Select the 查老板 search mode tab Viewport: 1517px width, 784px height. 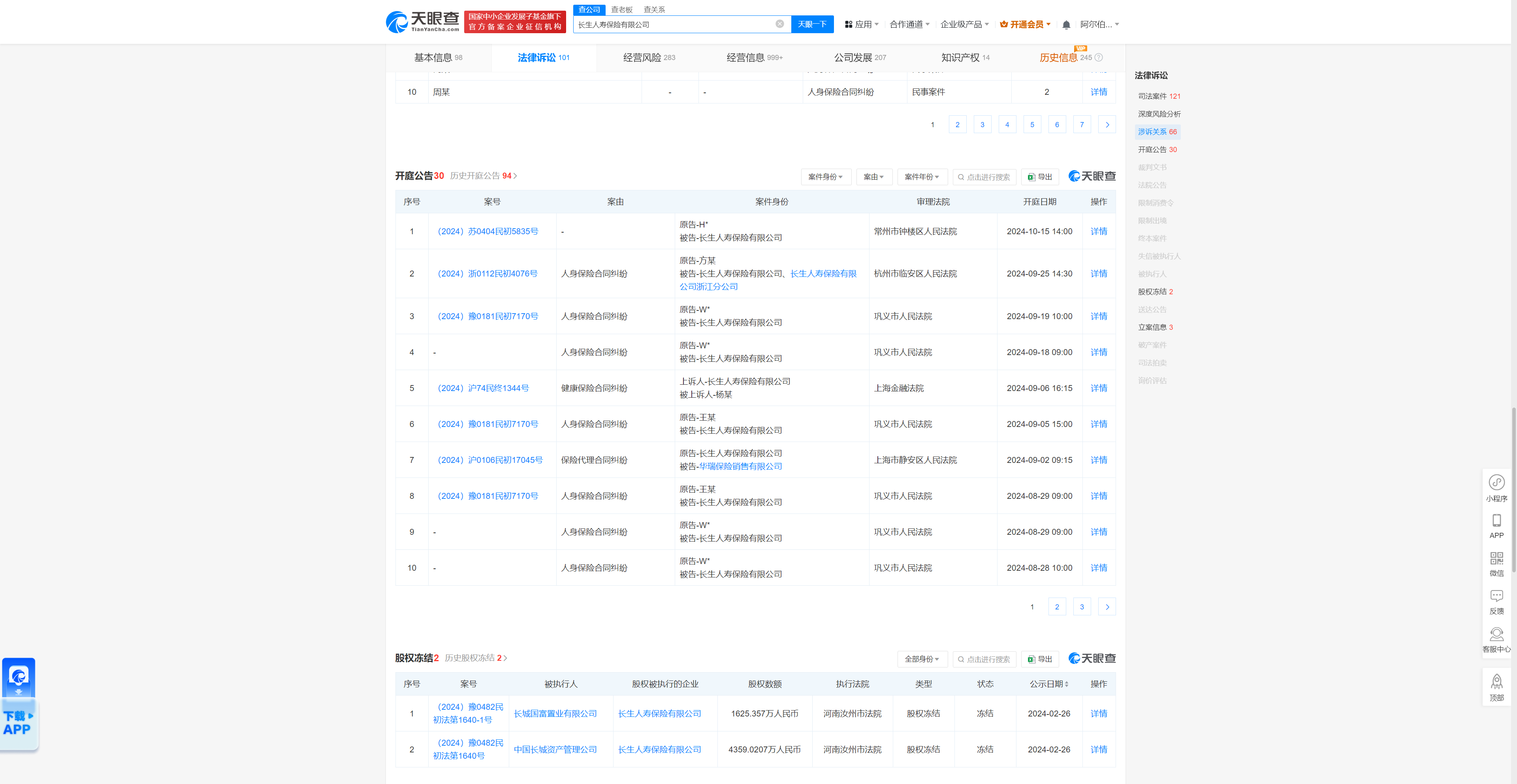(x=621, y=9)
